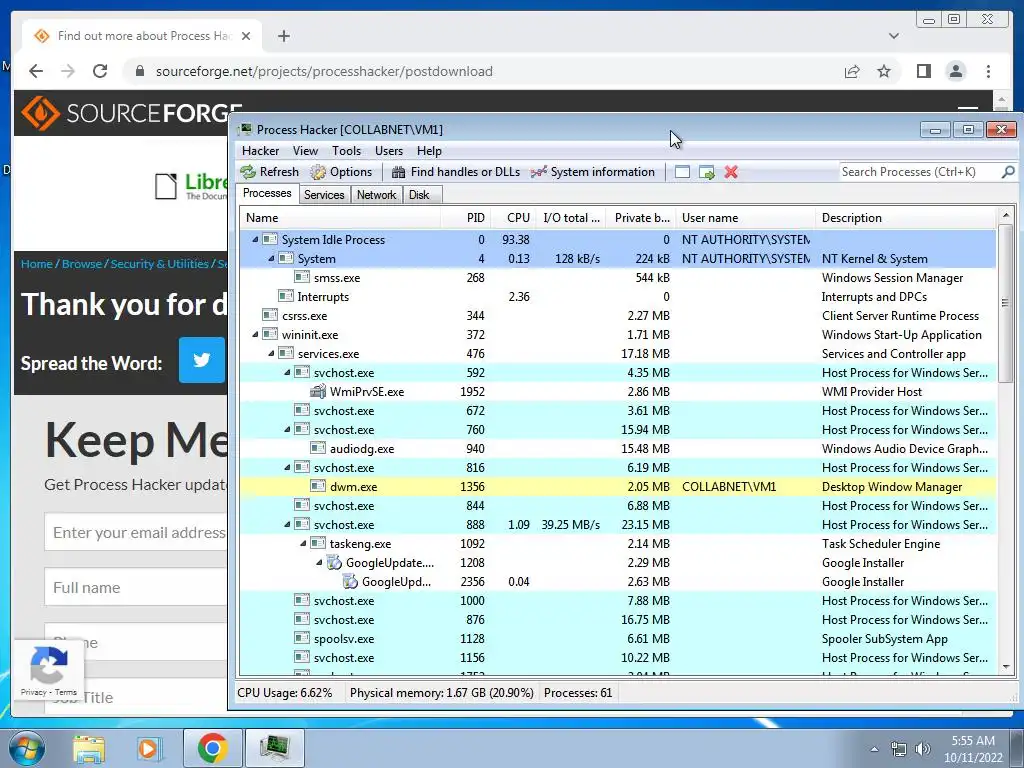Click the Twitter share button on the SourceForge page
This screenshot has height=768, width=1024.
click(202, 360)
